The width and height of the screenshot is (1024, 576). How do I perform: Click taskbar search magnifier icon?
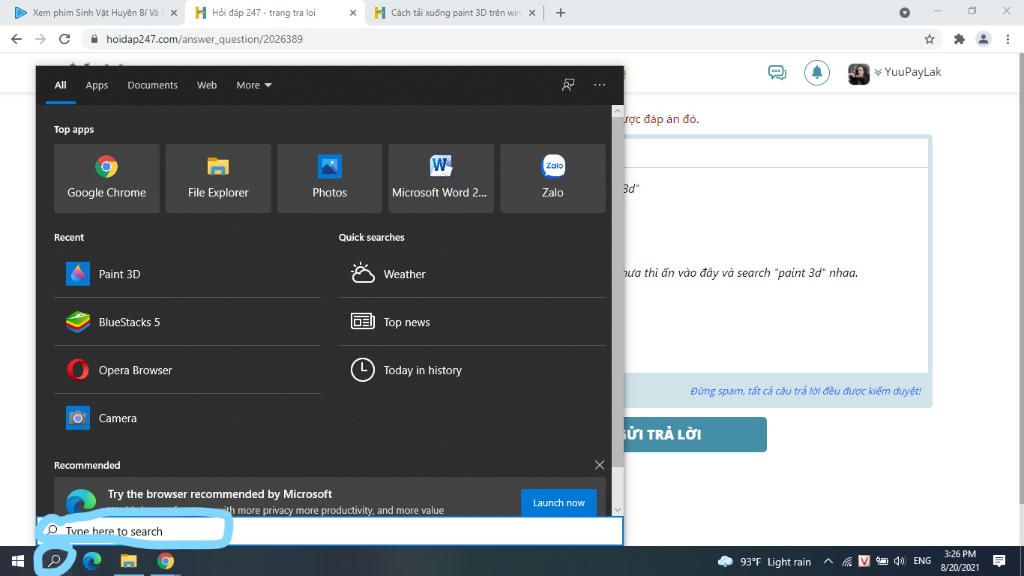pyautogui.click(x=55, y=561)
